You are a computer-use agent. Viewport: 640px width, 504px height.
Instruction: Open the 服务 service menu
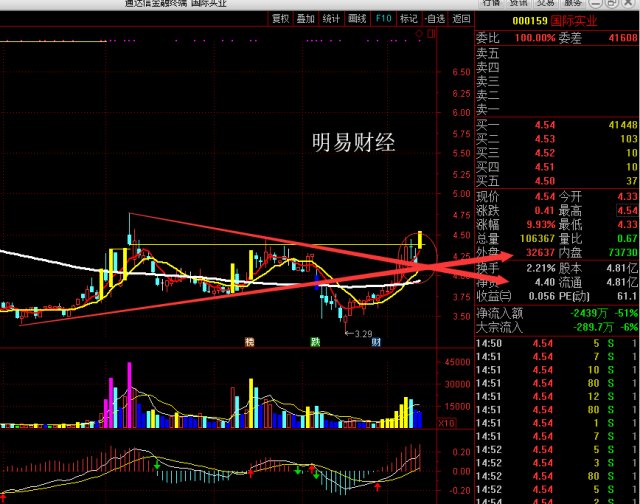(574, 3)
